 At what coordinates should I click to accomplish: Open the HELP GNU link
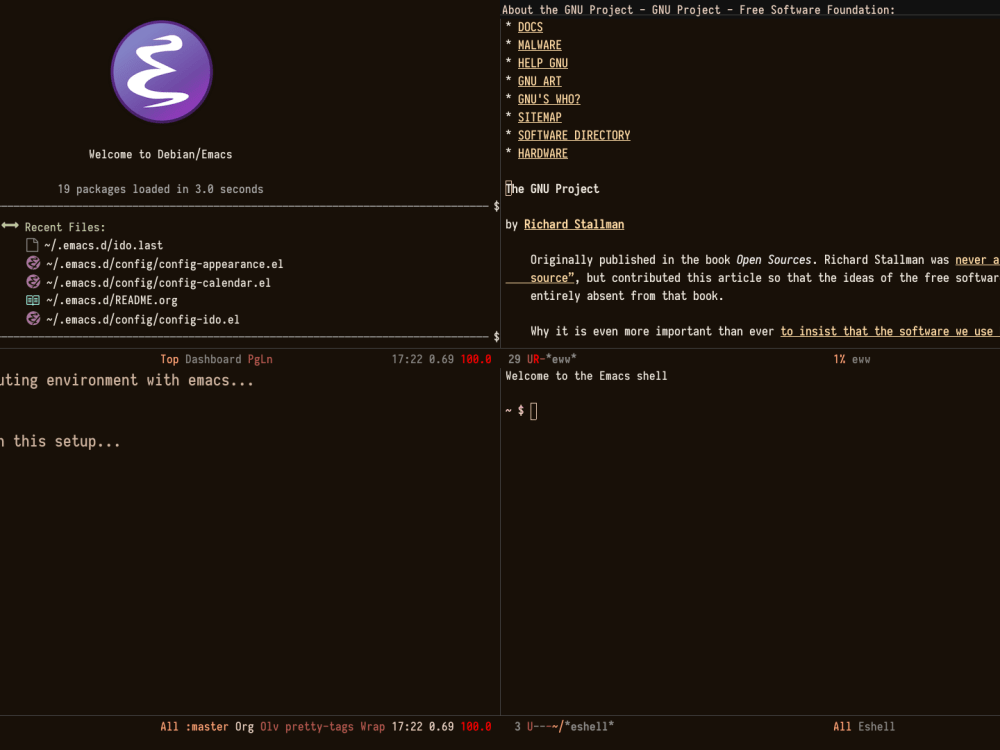[x=543, y=63]
